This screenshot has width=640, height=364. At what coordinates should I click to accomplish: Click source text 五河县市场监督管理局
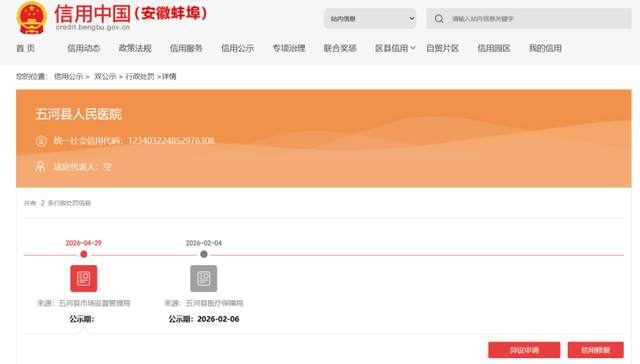tap(94, 303)
